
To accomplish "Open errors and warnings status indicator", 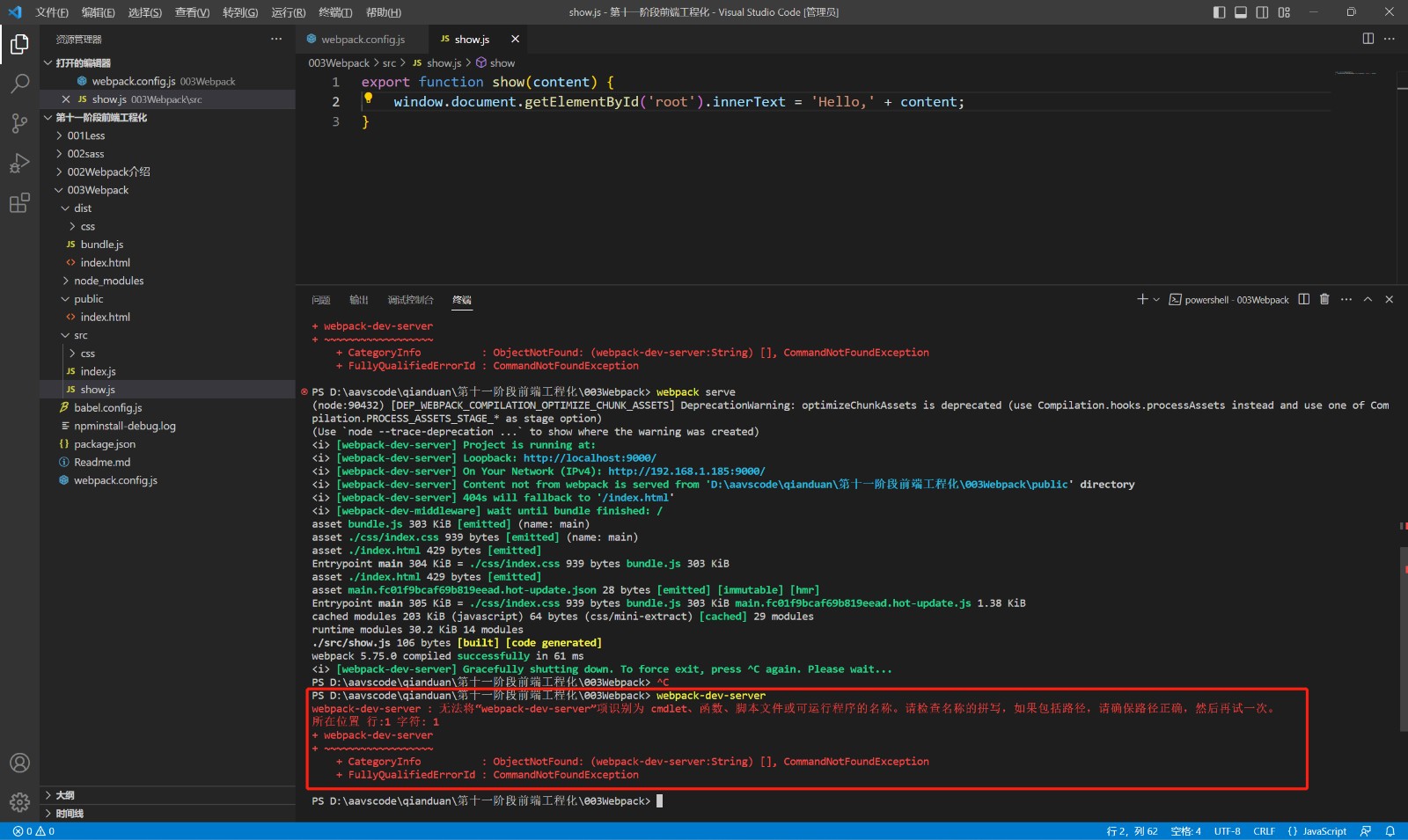I will (33, 831).
